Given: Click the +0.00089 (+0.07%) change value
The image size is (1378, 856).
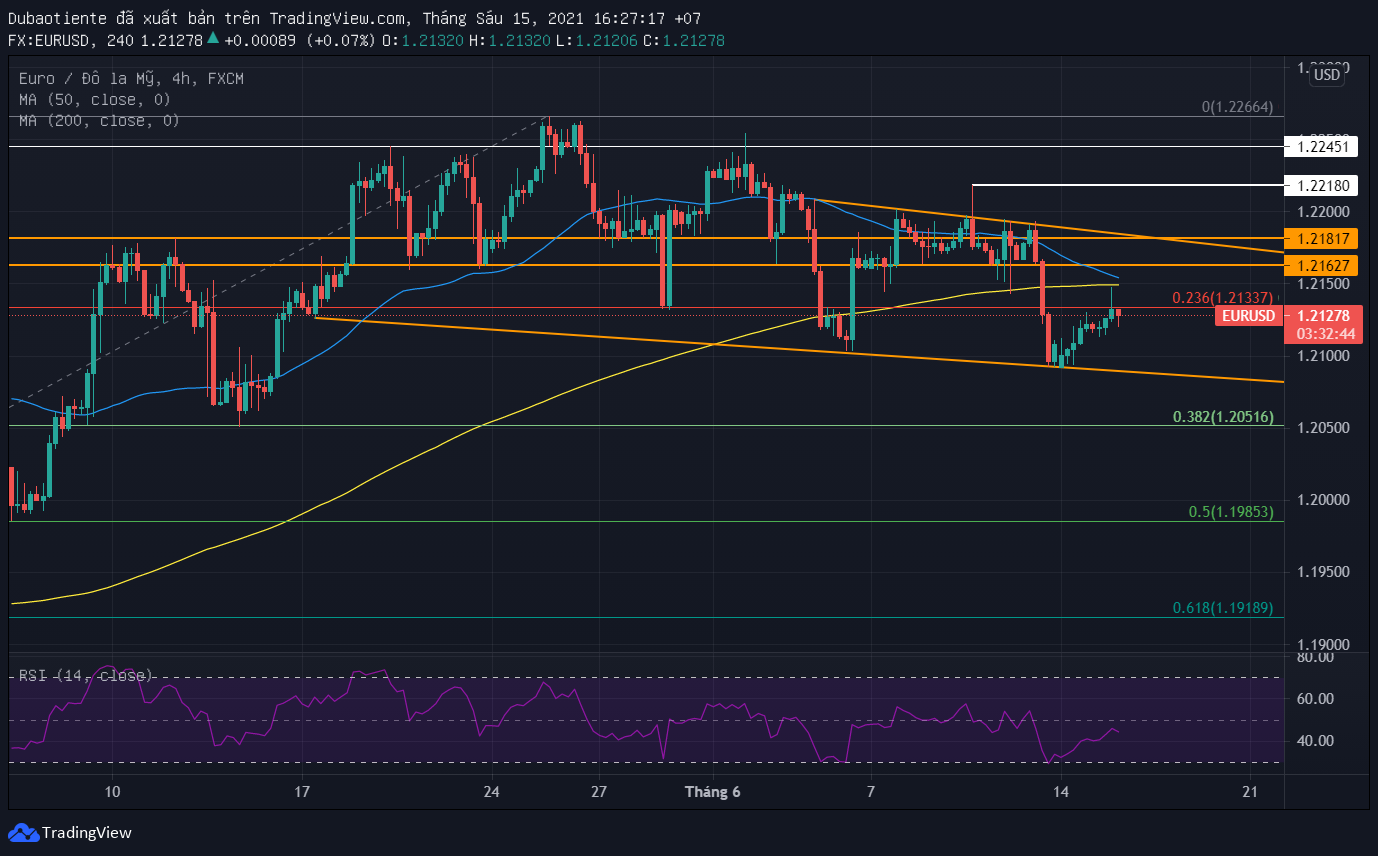Looking at the screenshot, I should pyautogui.click(x=300, y=40).
